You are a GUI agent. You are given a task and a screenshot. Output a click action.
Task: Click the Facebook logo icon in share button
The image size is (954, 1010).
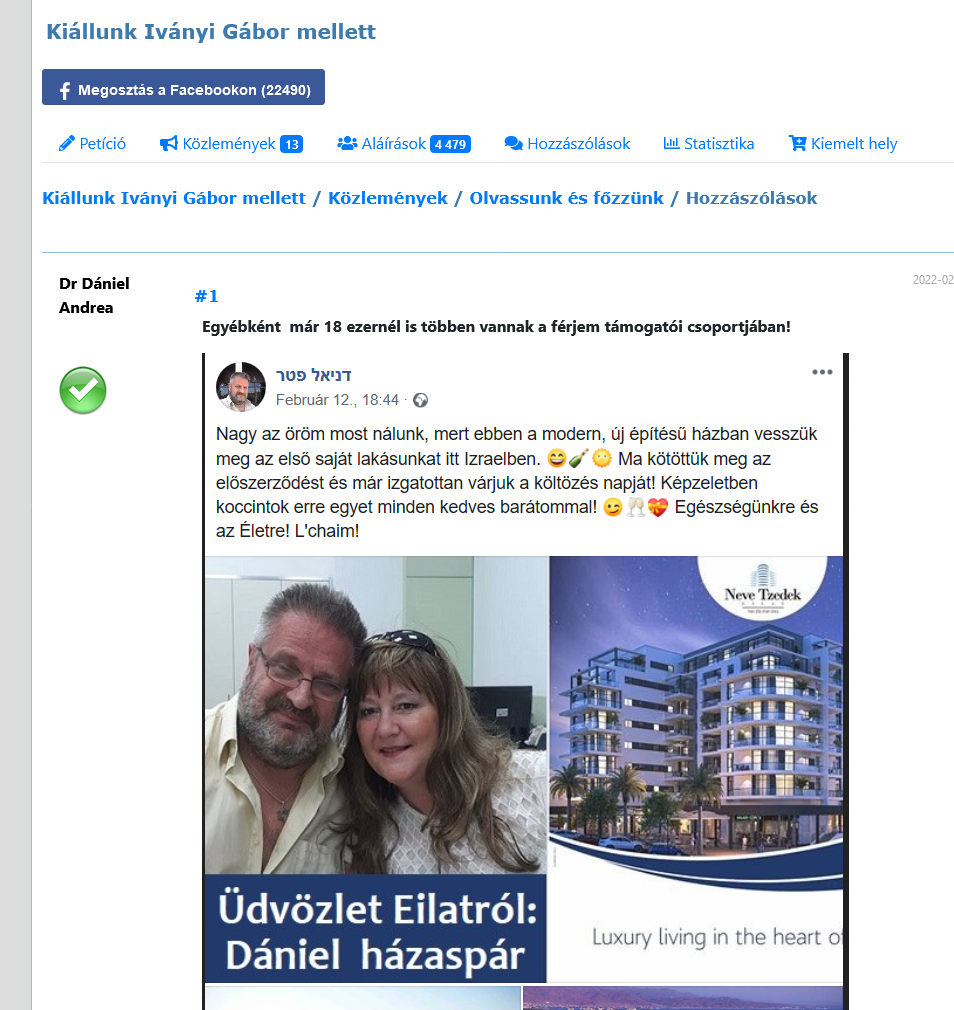coord(64,90)
